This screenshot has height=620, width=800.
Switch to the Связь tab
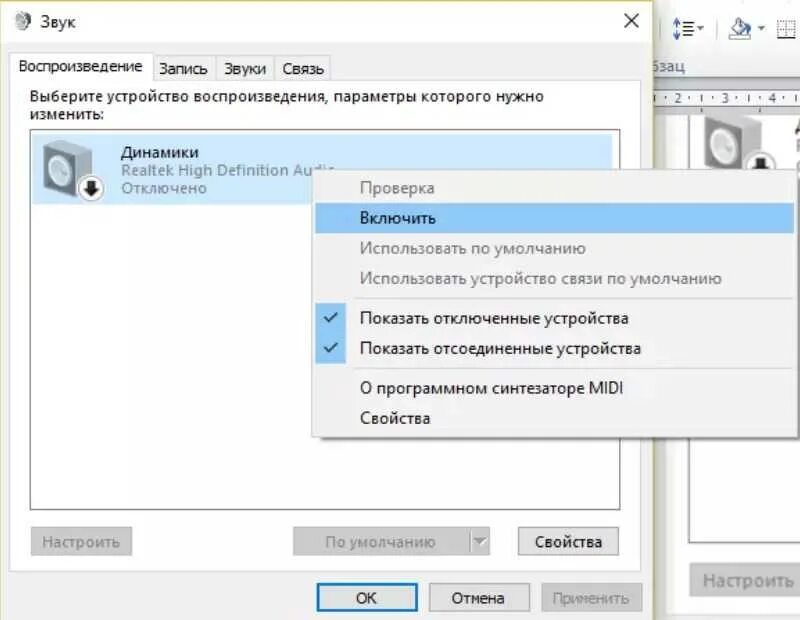click(302, 67)
